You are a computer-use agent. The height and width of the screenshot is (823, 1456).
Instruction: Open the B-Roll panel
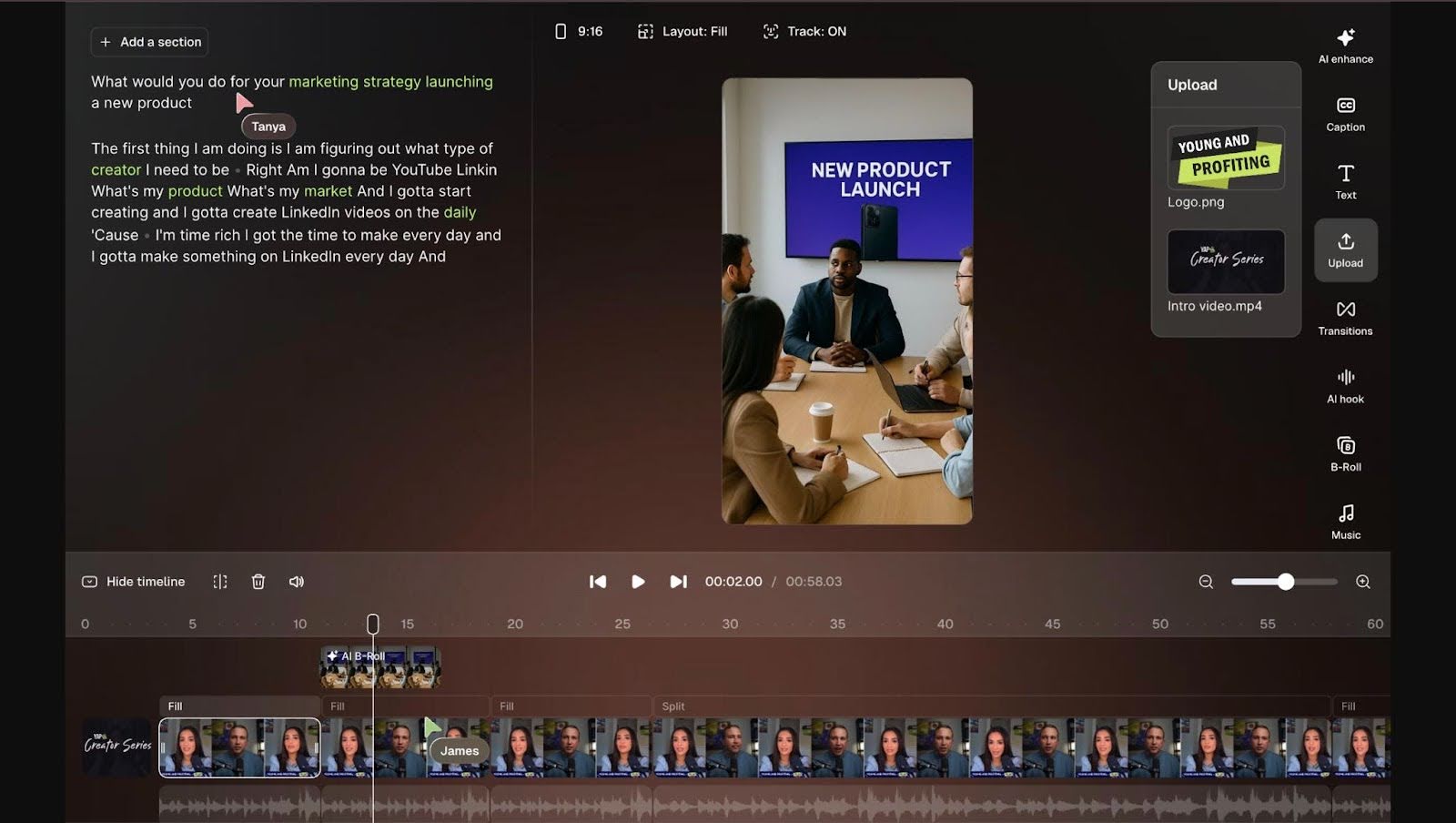(1345, 453)
